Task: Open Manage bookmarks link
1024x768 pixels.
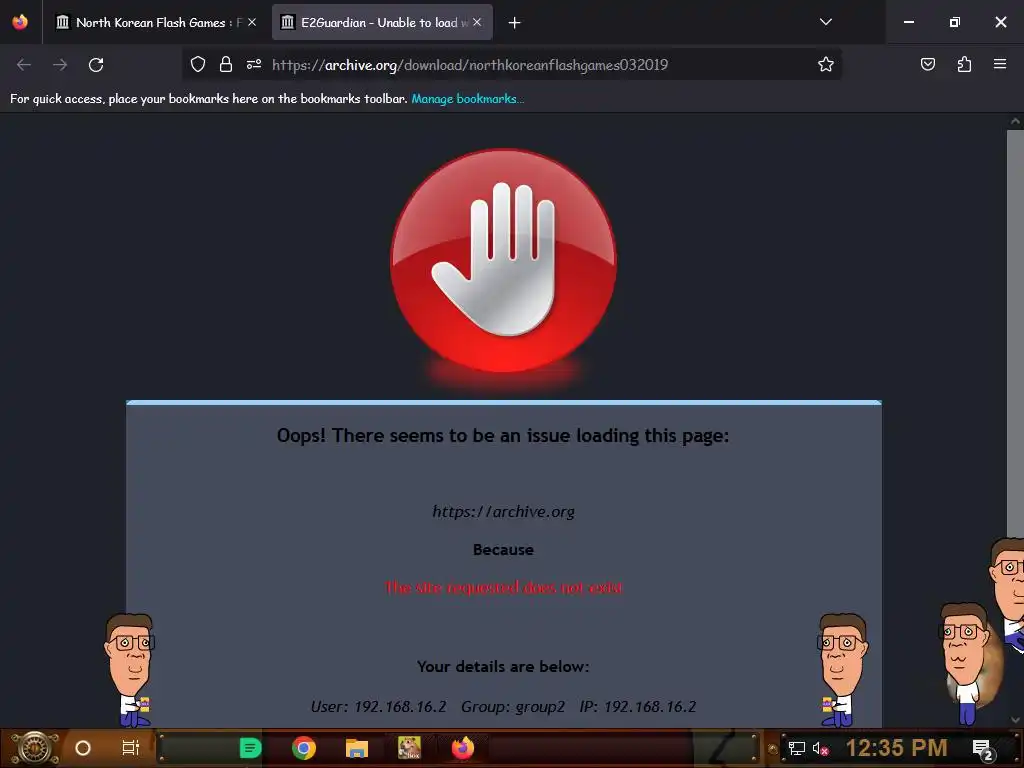Action: coord(468,99)
